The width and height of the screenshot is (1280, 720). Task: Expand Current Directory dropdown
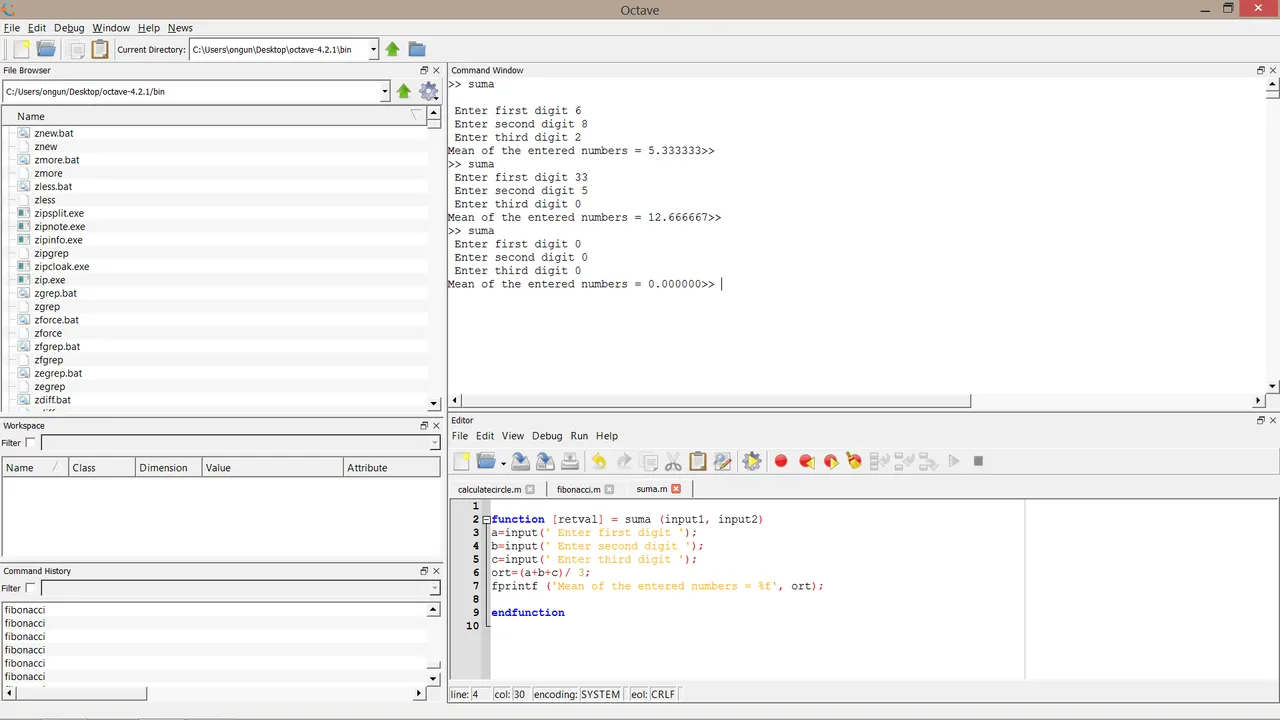click(x=373, y=49)
